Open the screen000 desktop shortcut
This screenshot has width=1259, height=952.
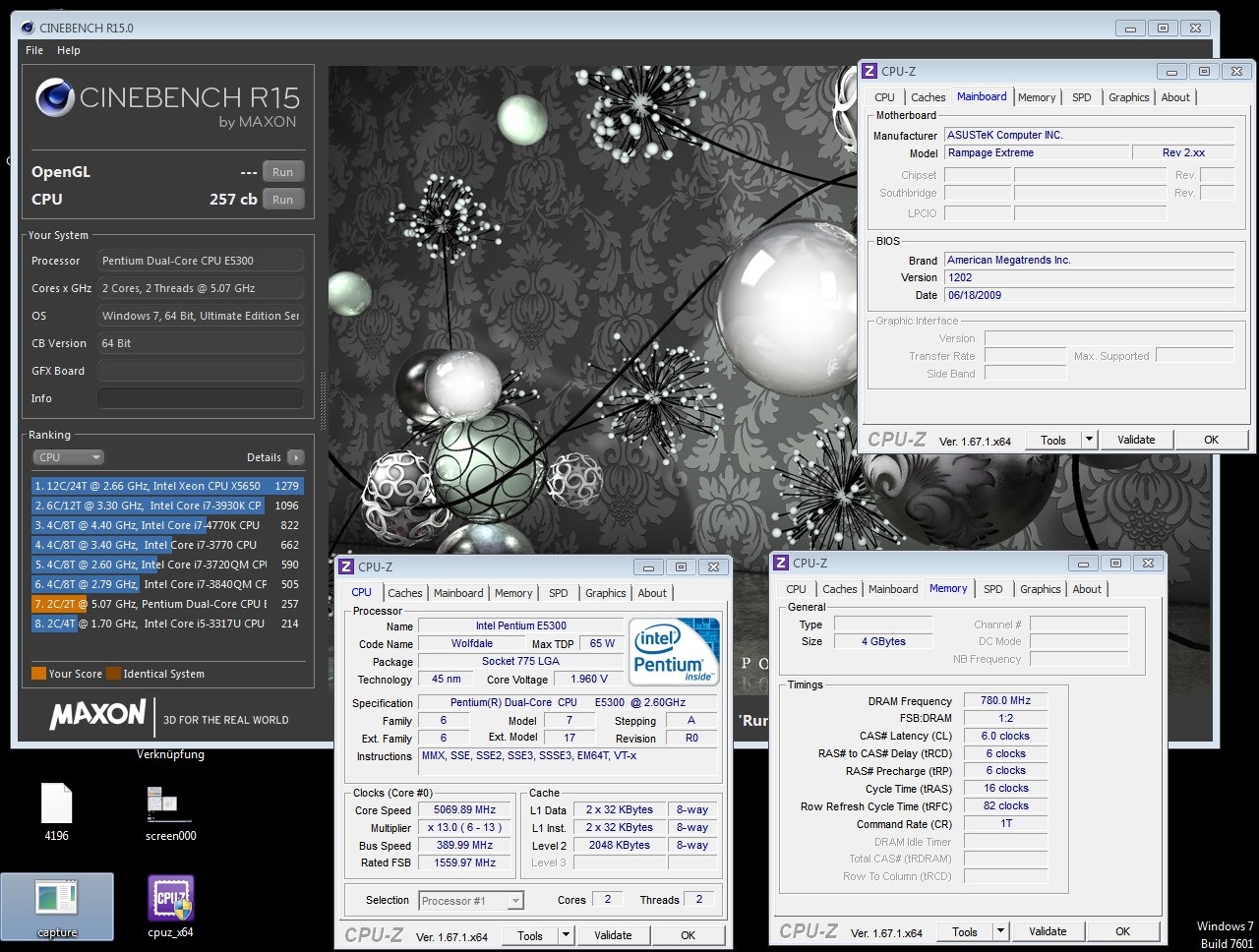pos(170,812)
